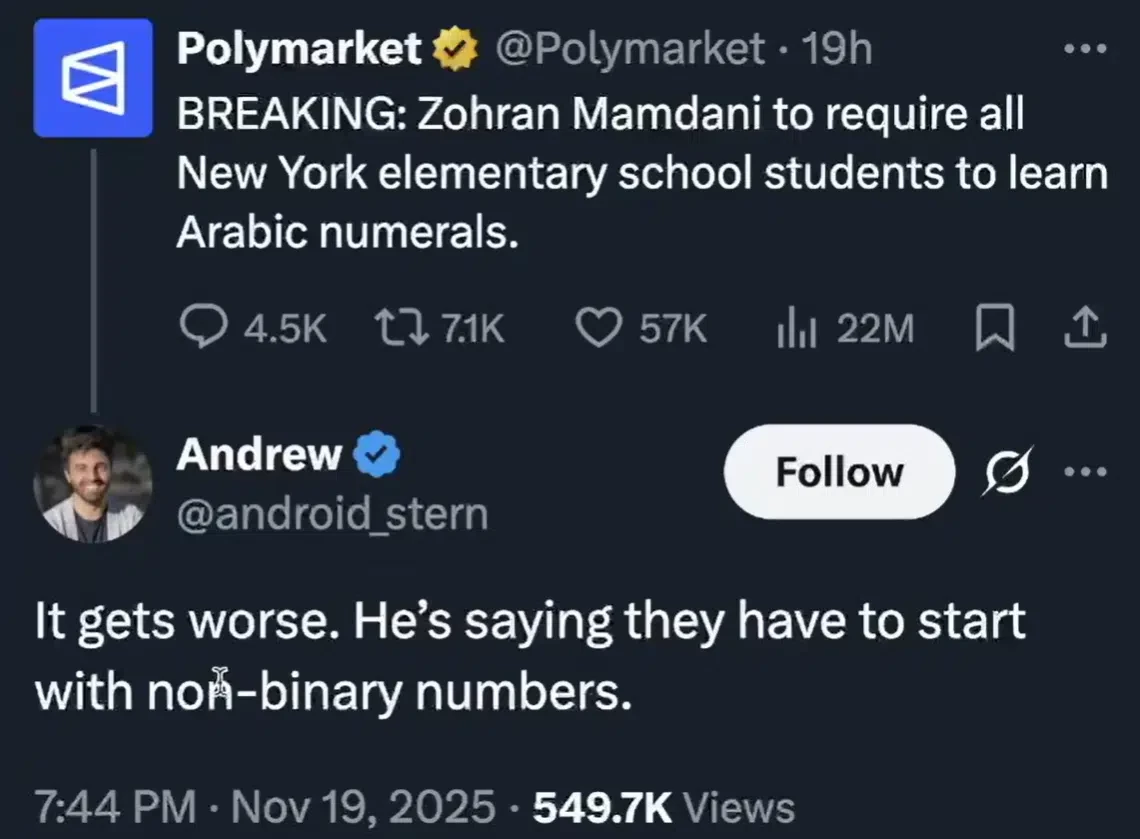This screenshot has width=1140, height=839.
Task: Open reply icon on Polymarket post
Action: (205, 328)
